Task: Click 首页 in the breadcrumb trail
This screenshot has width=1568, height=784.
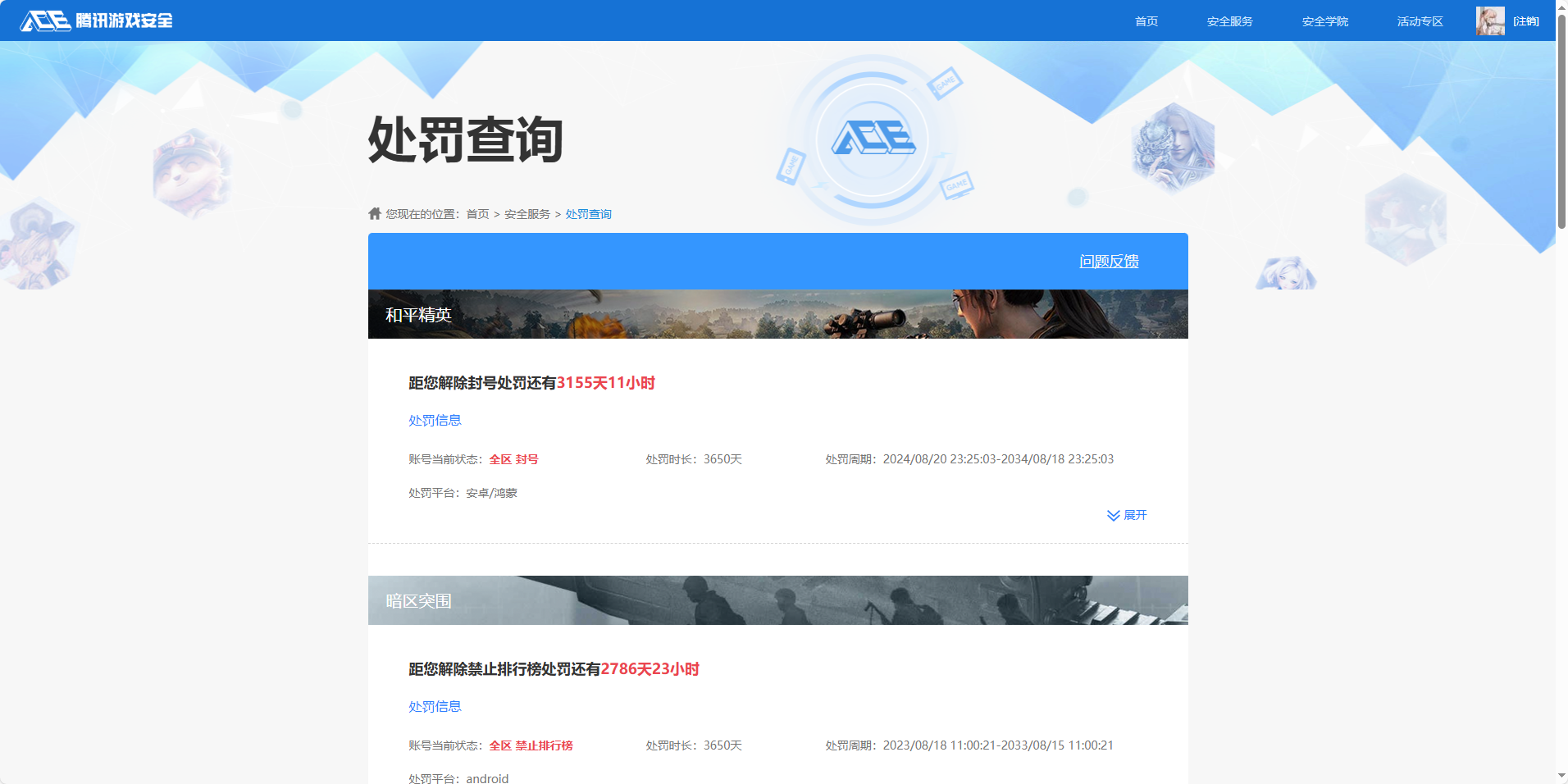Action: tap(476, 213)
